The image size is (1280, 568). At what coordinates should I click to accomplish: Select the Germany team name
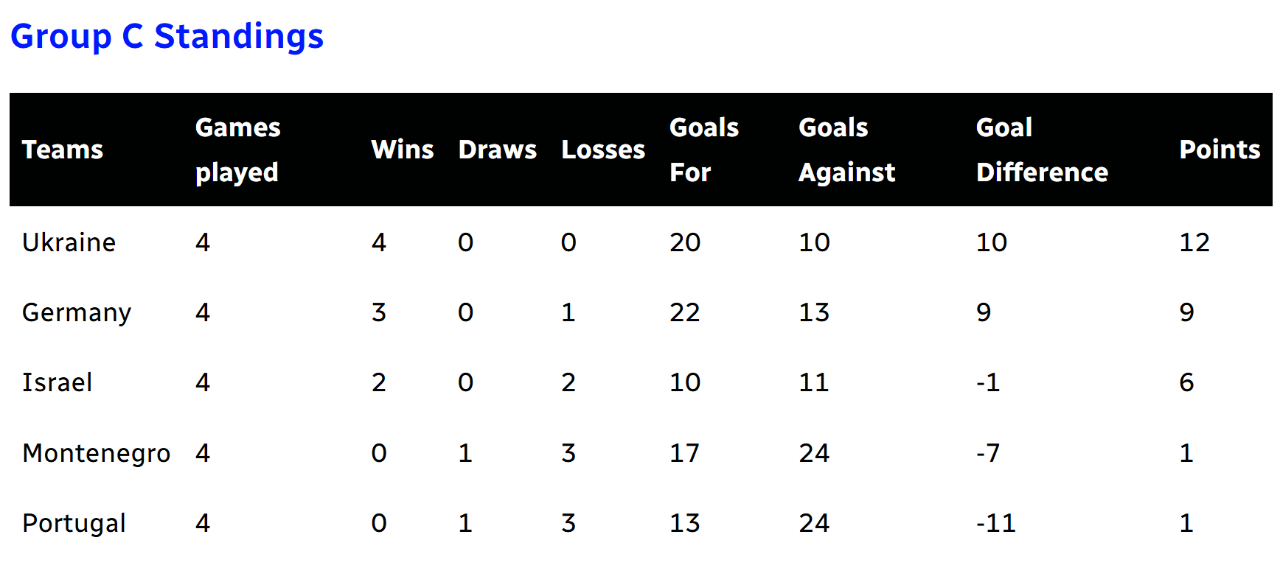[77, 313]
